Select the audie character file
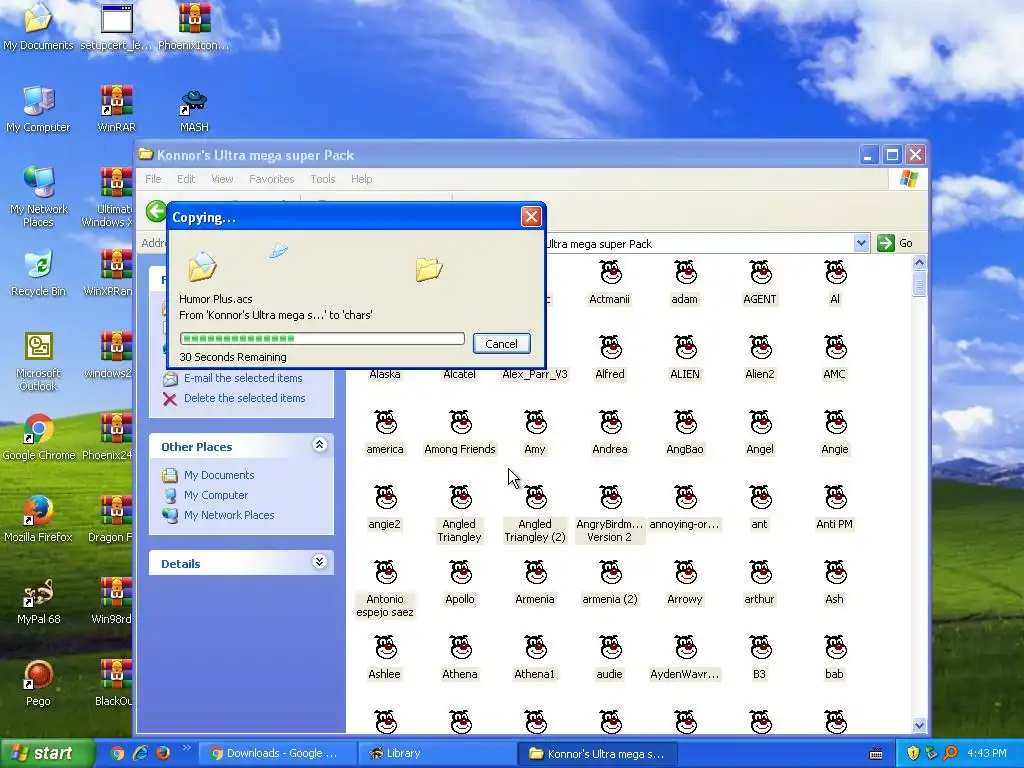1024x768 pixels. (x=610, y=658)
